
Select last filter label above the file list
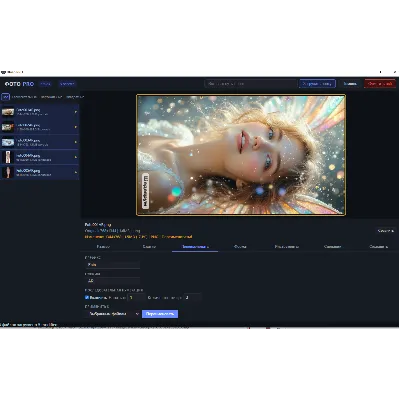74,97
